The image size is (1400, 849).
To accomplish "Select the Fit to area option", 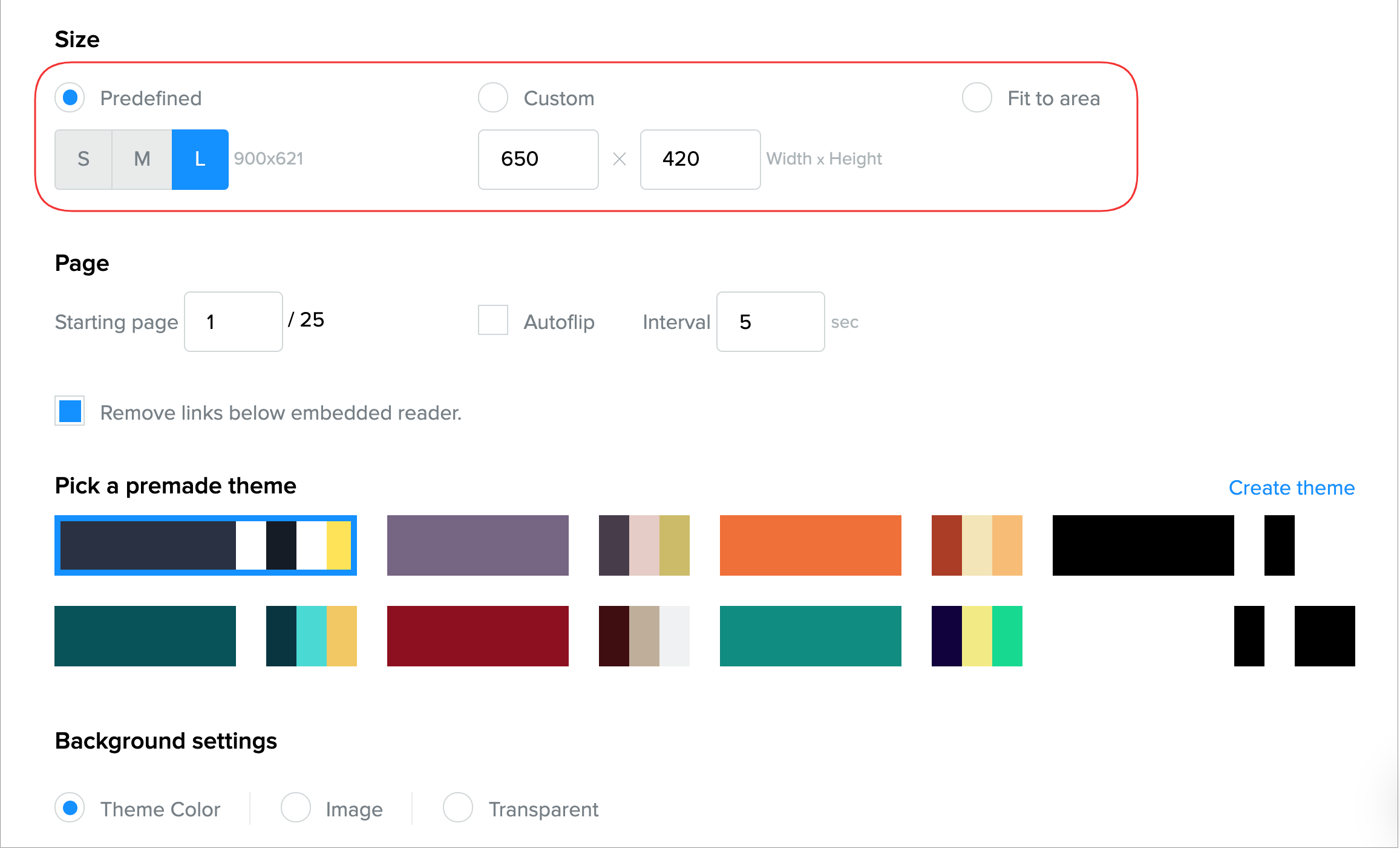I will (x=977, y=98).
